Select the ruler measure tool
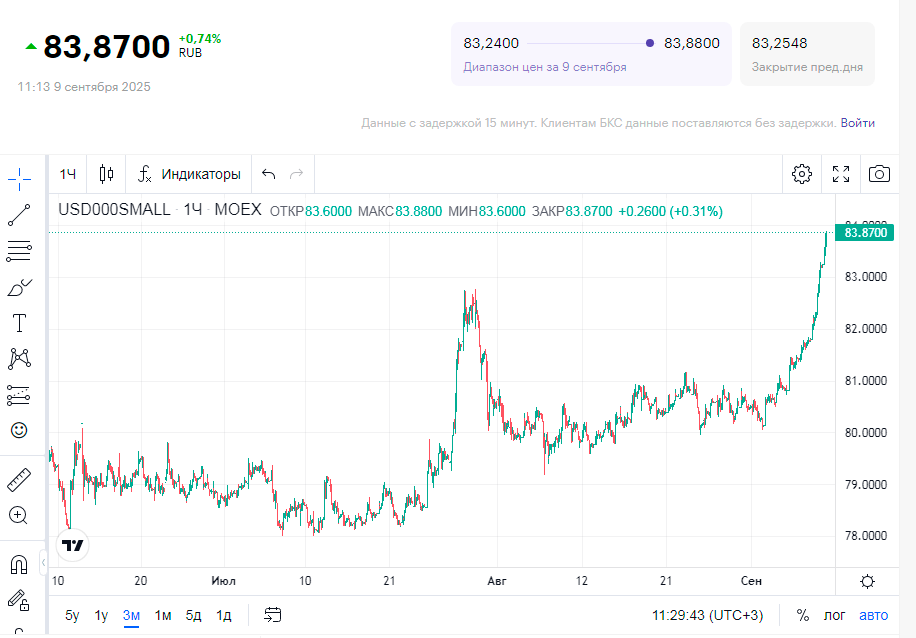Image resolution: width=916 pixels, height=638 pixels. coord(19,480)
